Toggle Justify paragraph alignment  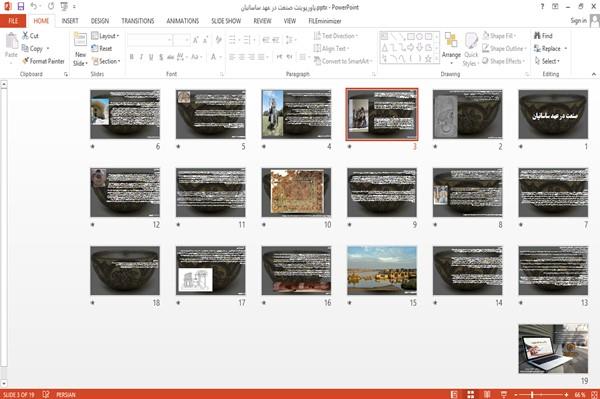point(261,57)
